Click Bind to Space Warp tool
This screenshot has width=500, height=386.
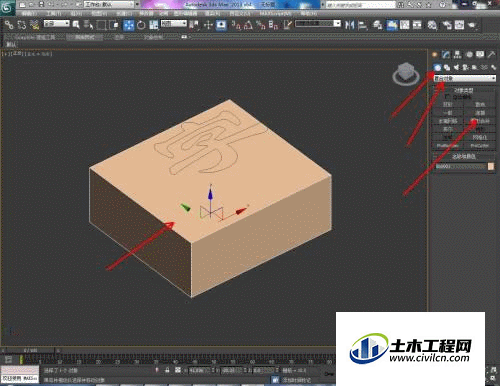coord(34,25)
